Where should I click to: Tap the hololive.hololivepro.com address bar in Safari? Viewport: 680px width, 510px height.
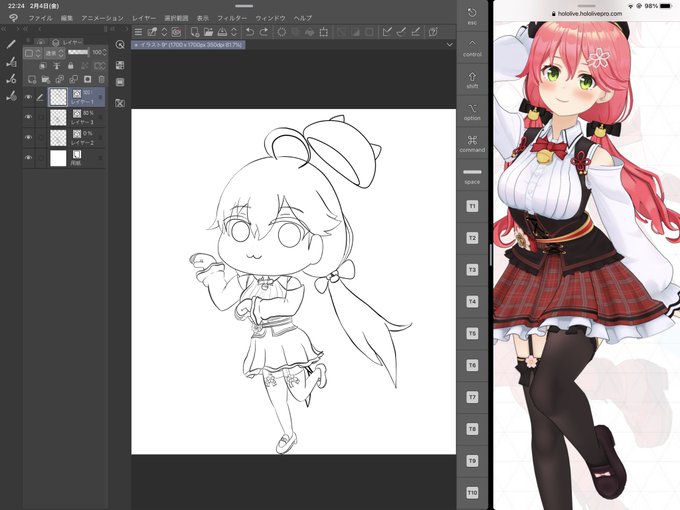586,13
